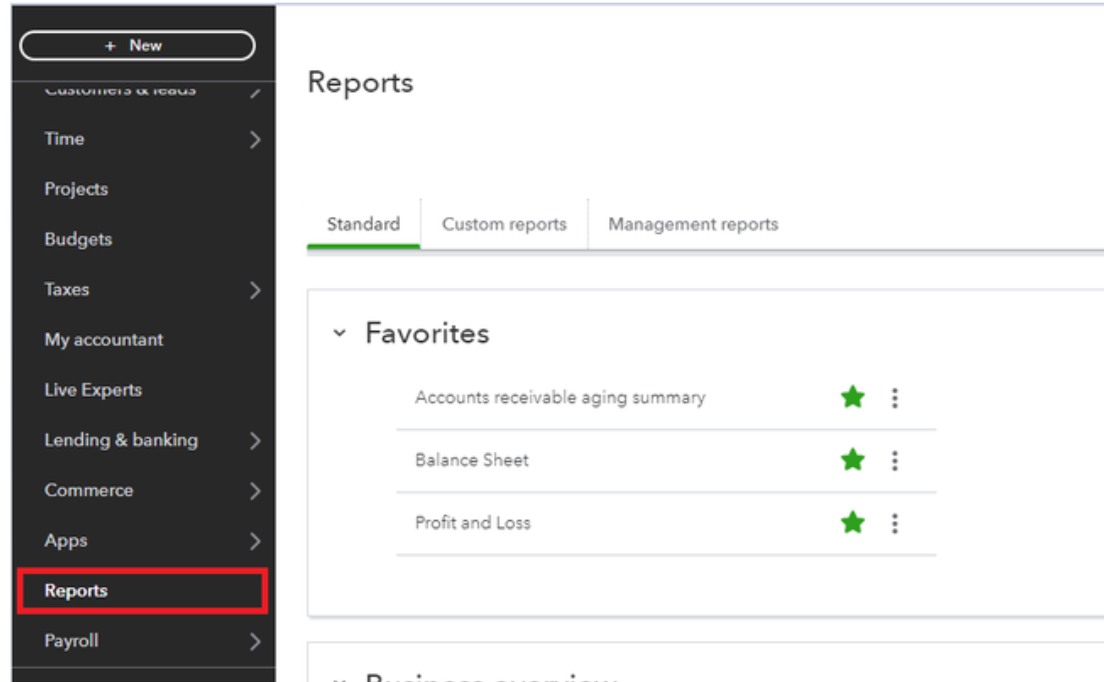1104x682 pixels.
Task: Open Projects in the sidebar
Action: pyautogui.click(x=76, y=189)
